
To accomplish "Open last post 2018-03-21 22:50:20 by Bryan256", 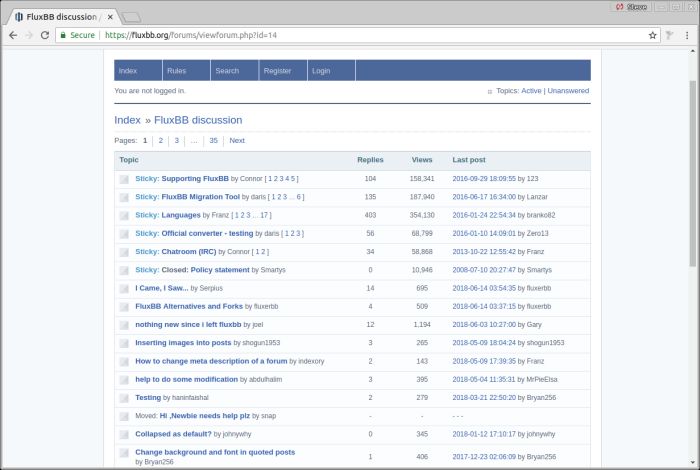I will coord(484,398).
